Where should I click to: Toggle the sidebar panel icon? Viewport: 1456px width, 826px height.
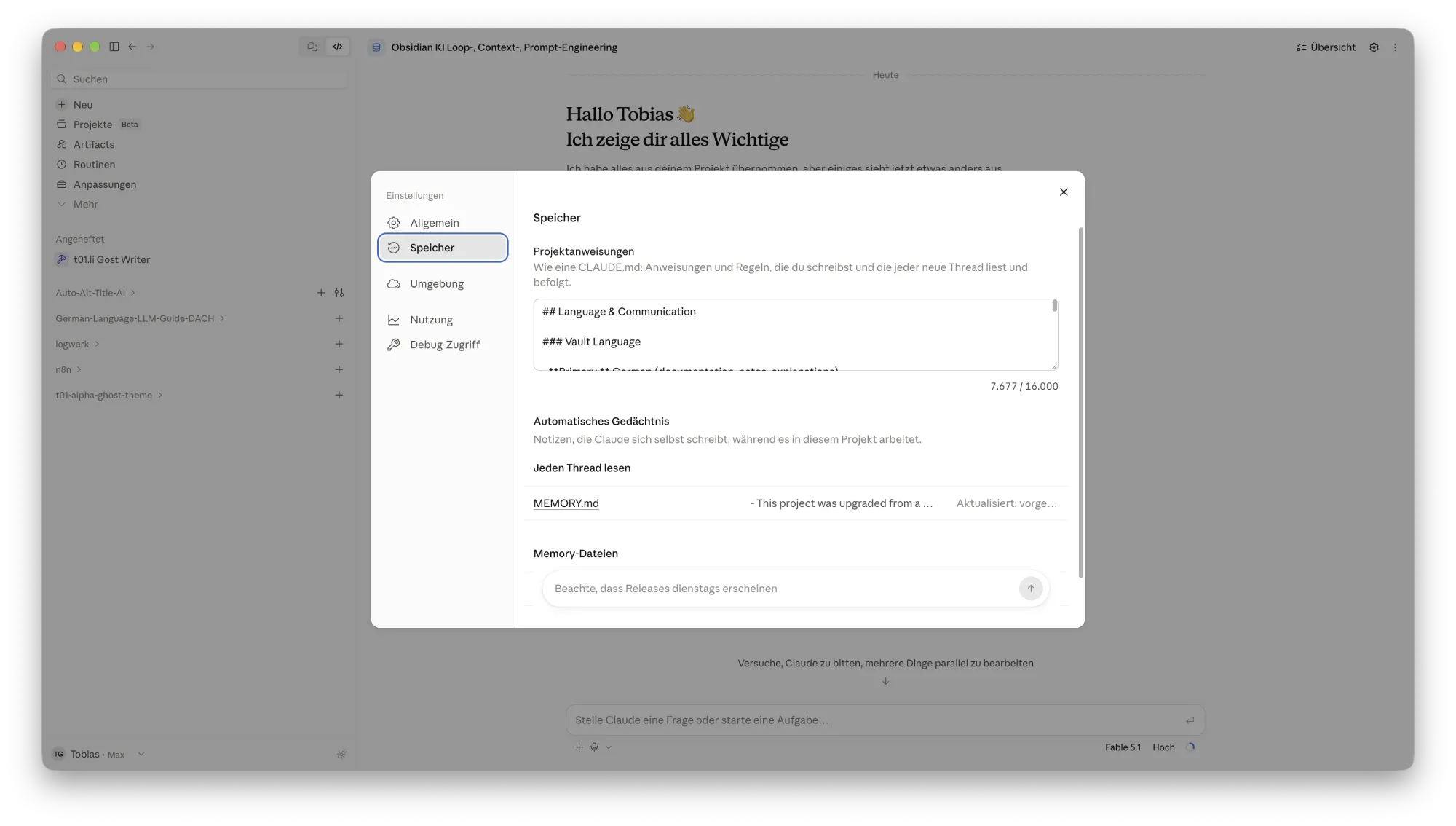(x=114, y=47)
